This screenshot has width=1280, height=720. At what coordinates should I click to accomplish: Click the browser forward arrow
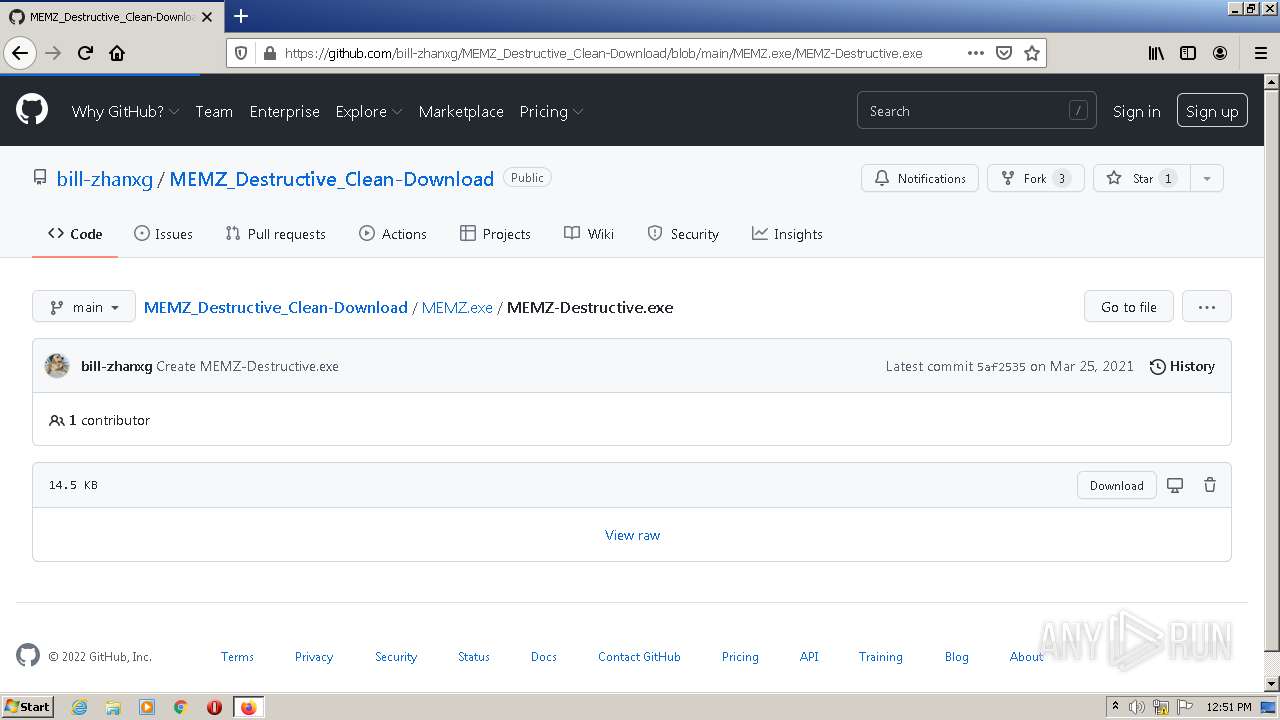[x=53, y=53]
